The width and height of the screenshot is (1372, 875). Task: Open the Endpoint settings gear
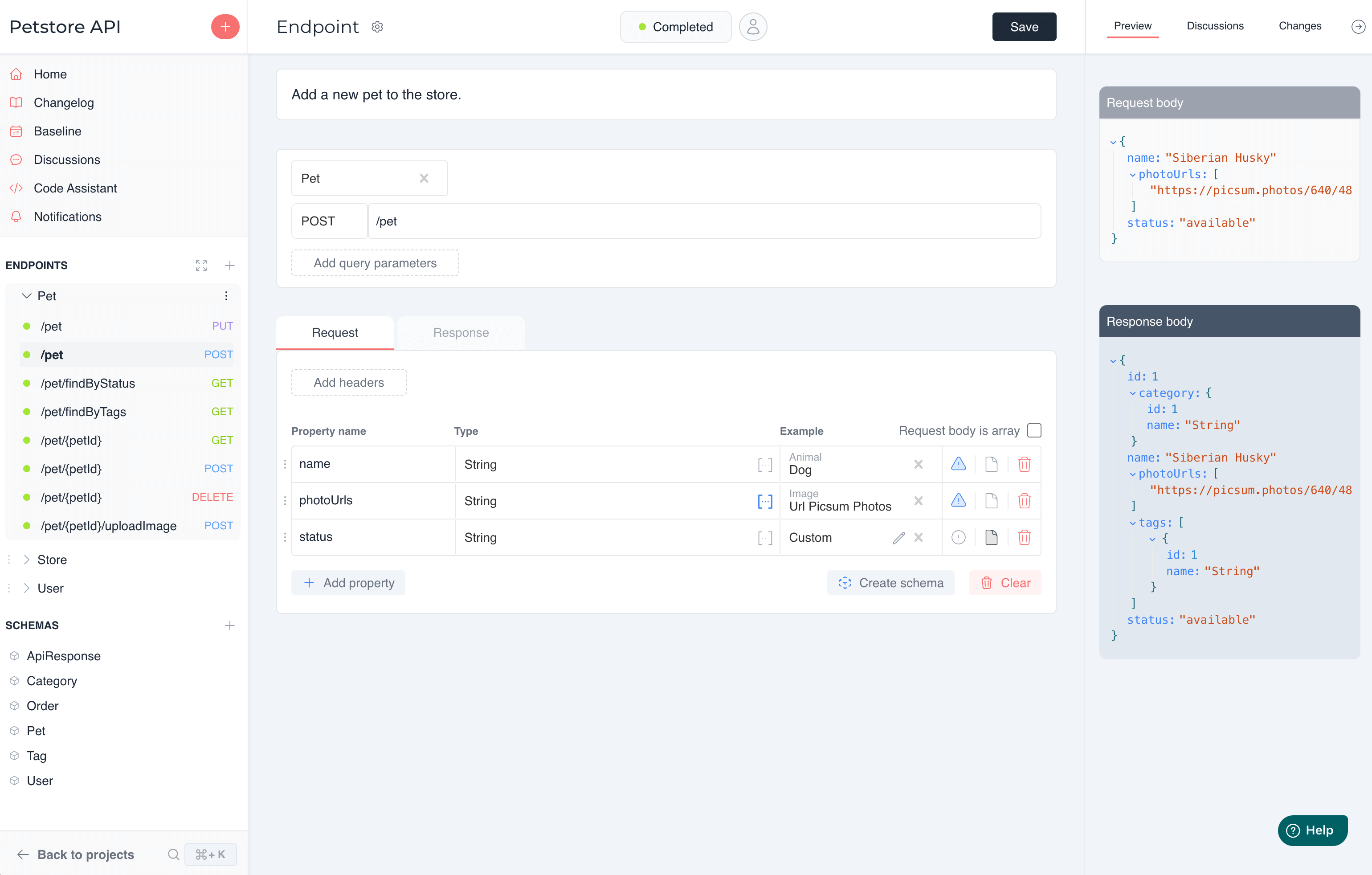coord(376,27)
